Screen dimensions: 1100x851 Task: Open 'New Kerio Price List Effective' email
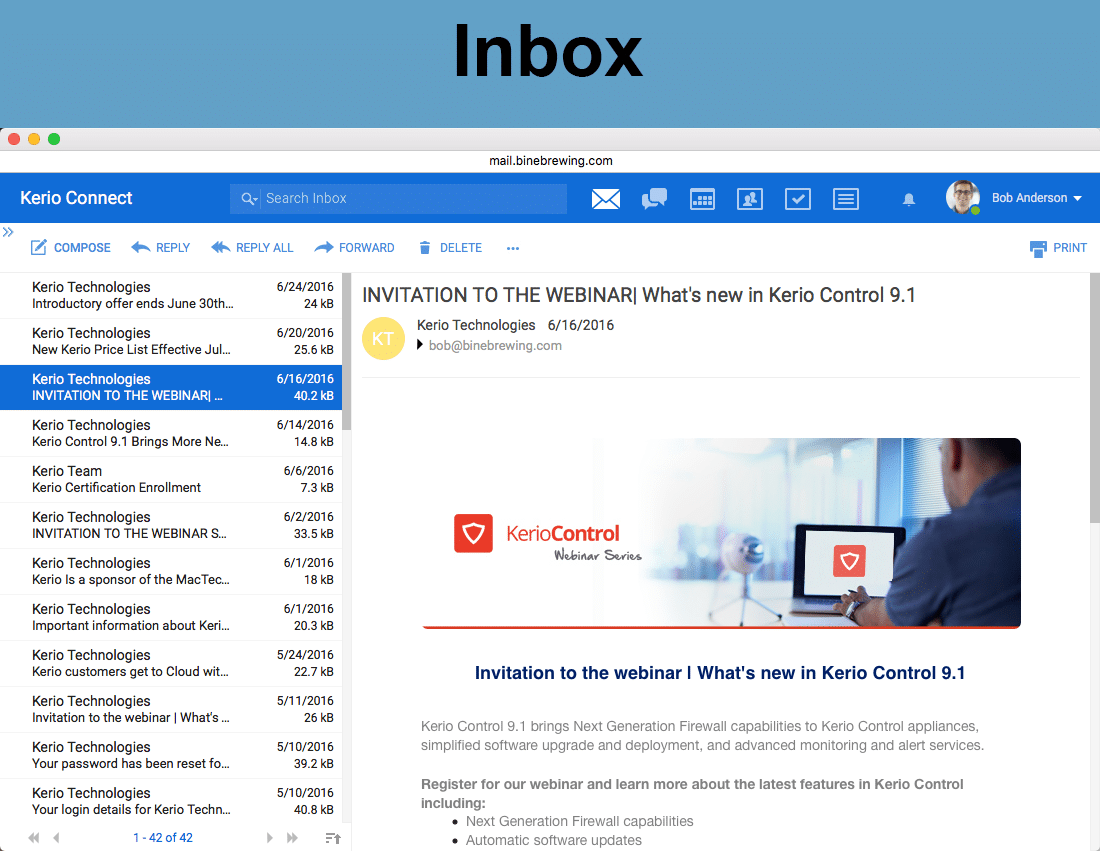[171, 342]
